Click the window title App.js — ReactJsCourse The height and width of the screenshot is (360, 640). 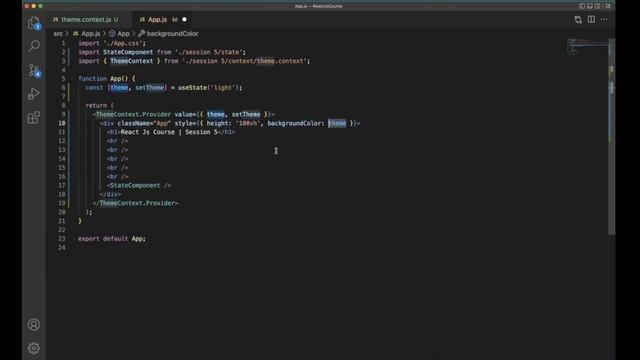(318, 6)
